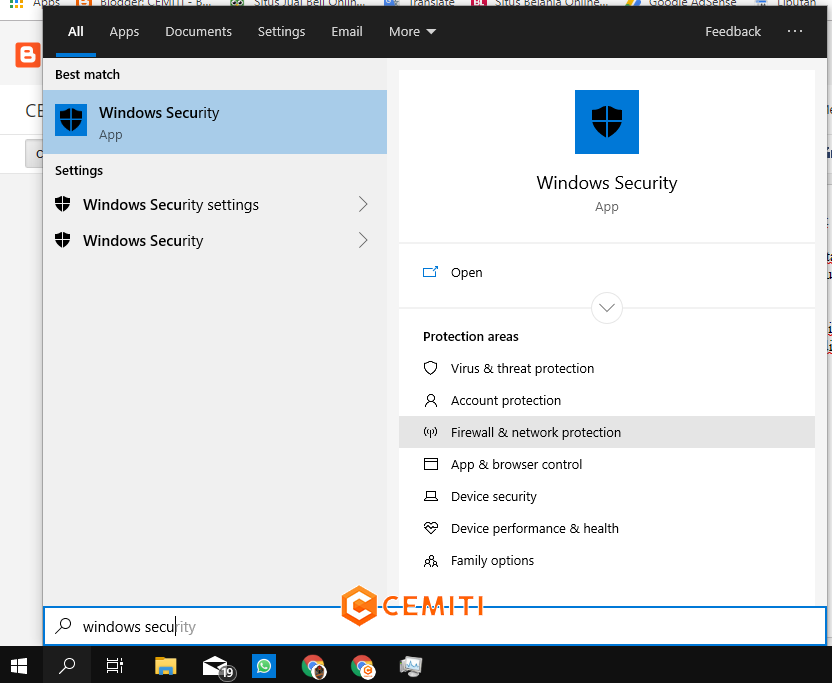Open Windows Security settings result

pyautogui.click(x=214, y=204)
